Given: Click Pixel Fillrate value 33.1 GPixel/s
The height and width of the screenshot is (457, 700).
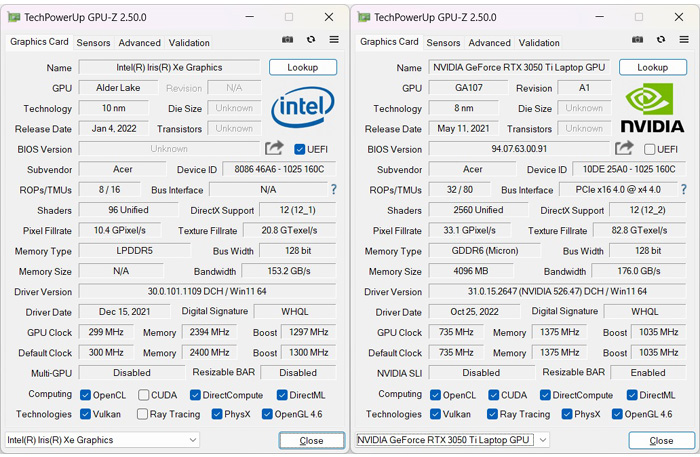Looking at the screenshot, I should point(470,230).
